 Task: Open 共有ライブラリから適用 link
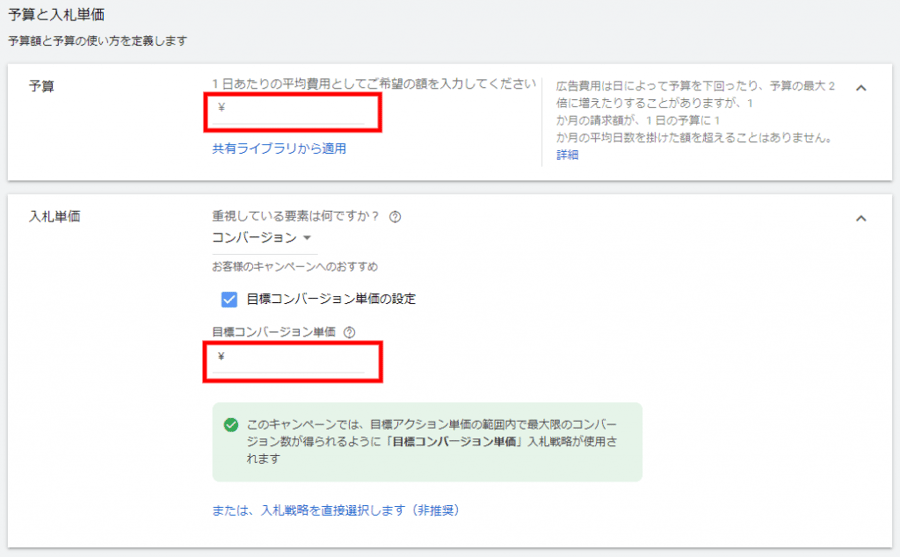click(x=279, y=149)
